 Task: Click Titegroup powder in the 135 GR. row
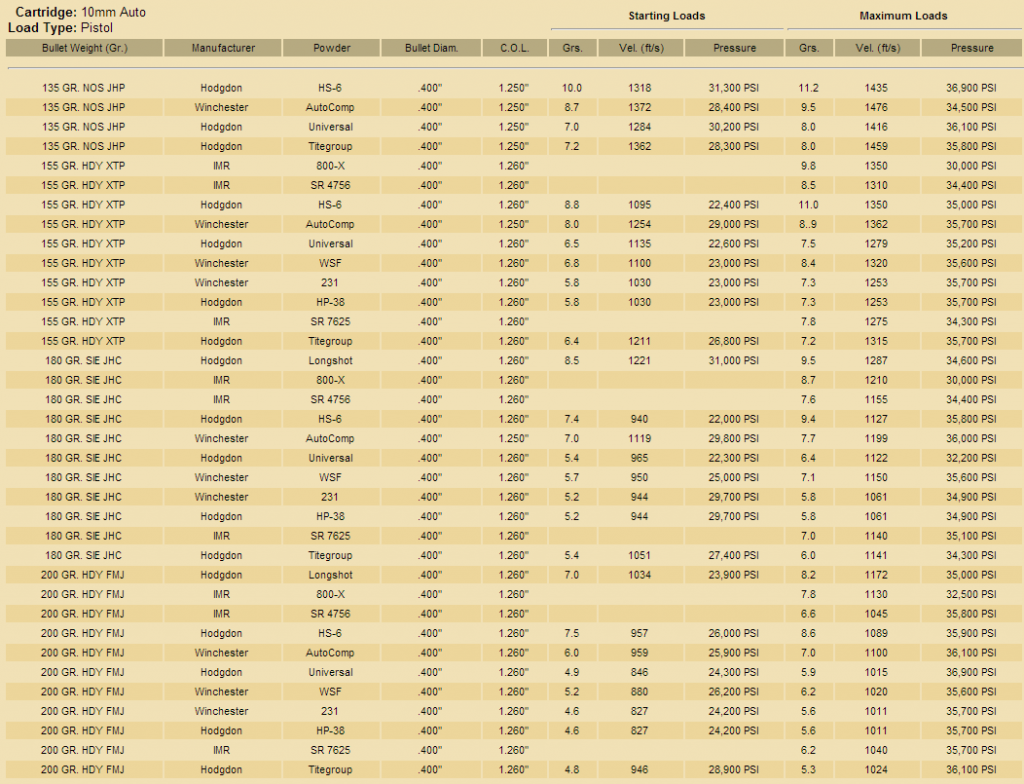point(330,146)
